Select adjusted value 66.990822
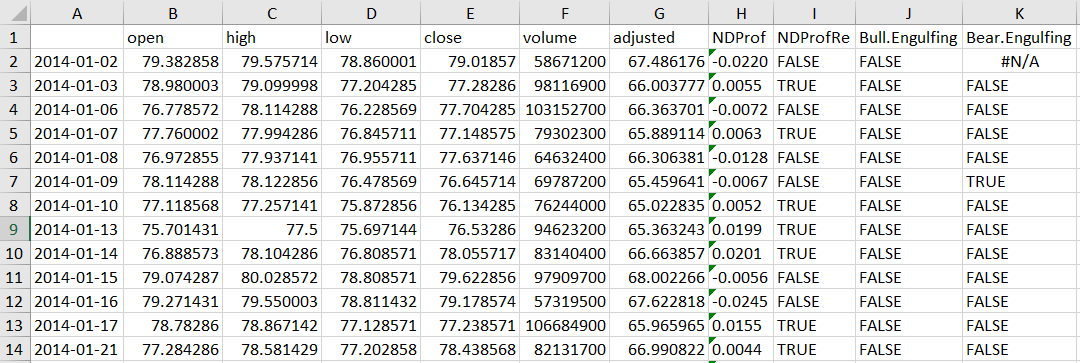Screen dimensions: 1080x363 click(659, 349)
